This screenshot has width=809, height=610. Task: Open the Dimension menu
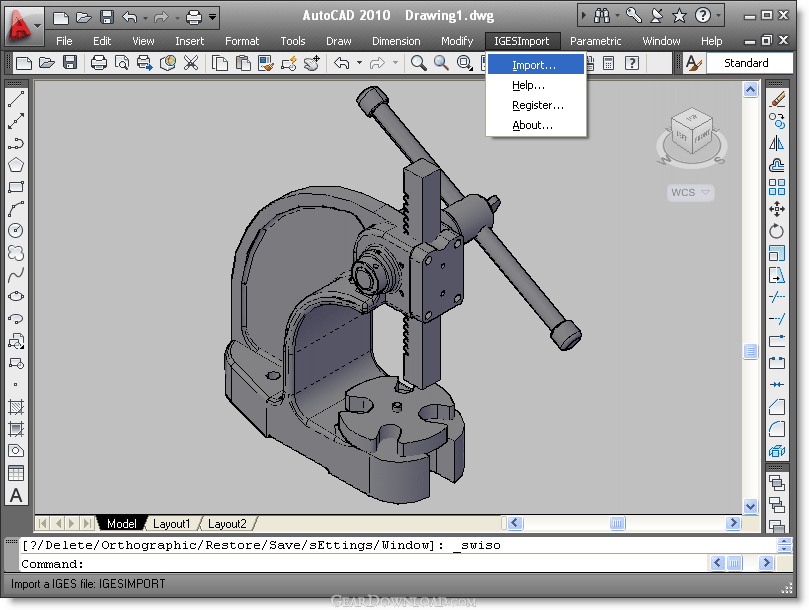click(396, 41)
